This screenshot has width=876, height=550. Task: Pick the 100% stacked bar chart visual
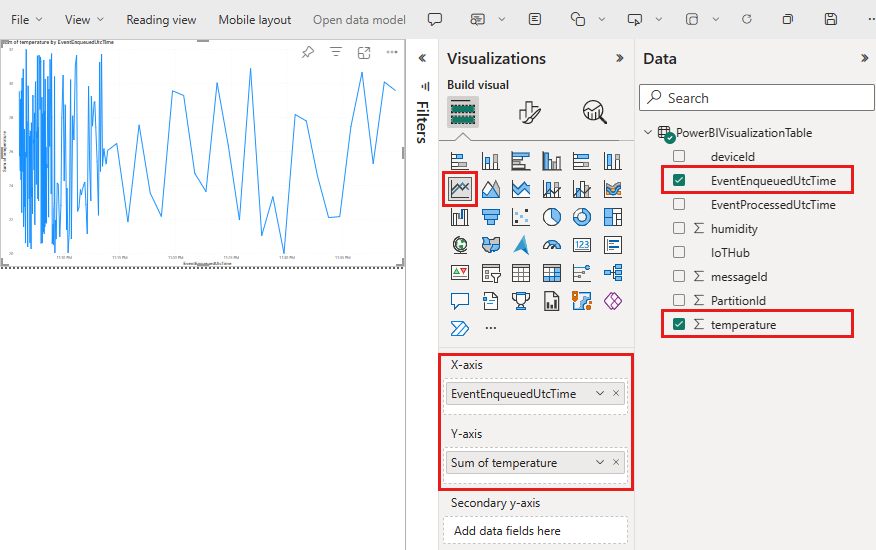point(582,162)
